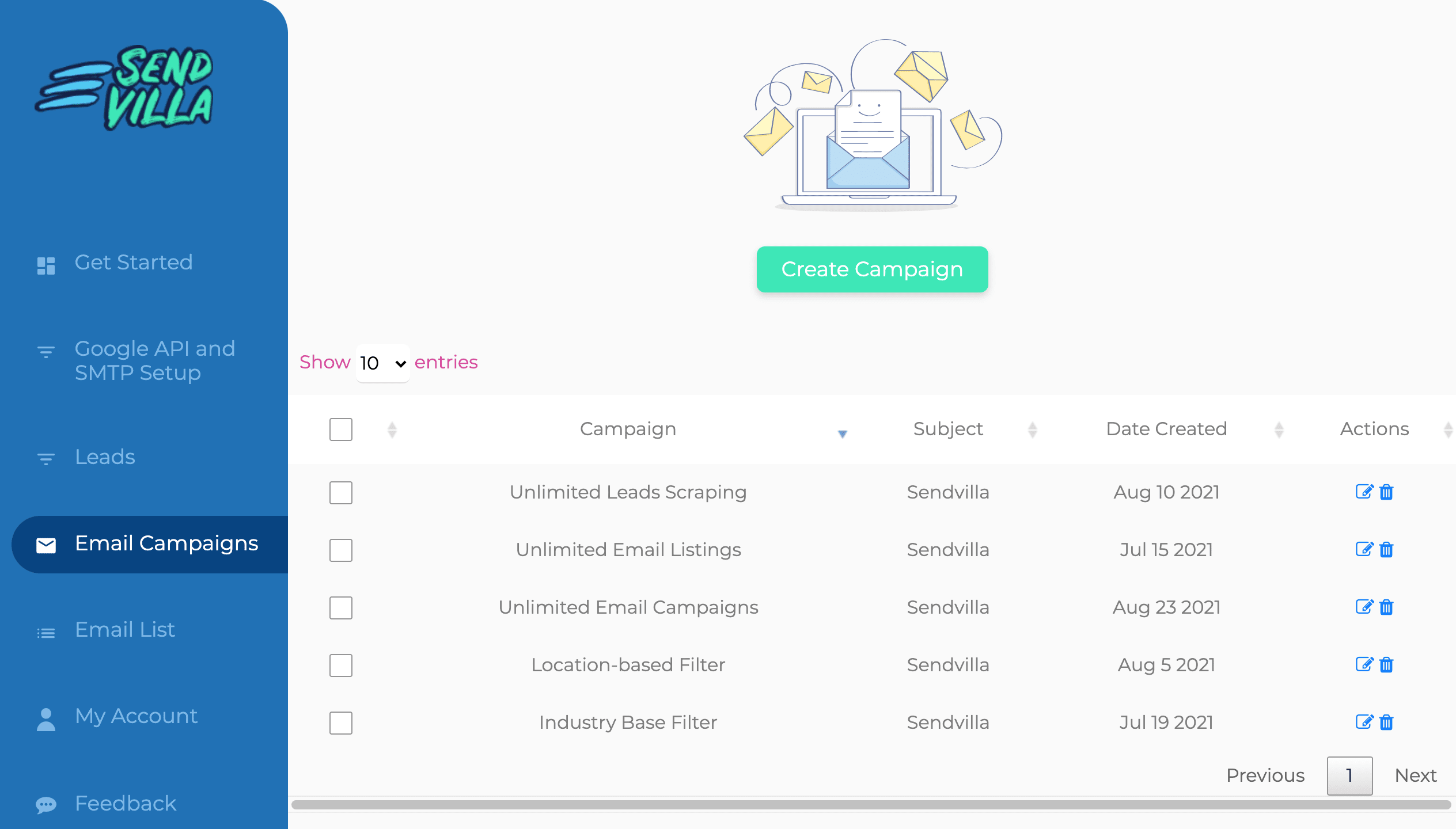Screen dimensions: 1456x829
Task: Select page 1 in pagination
Action: (1349, 775)
